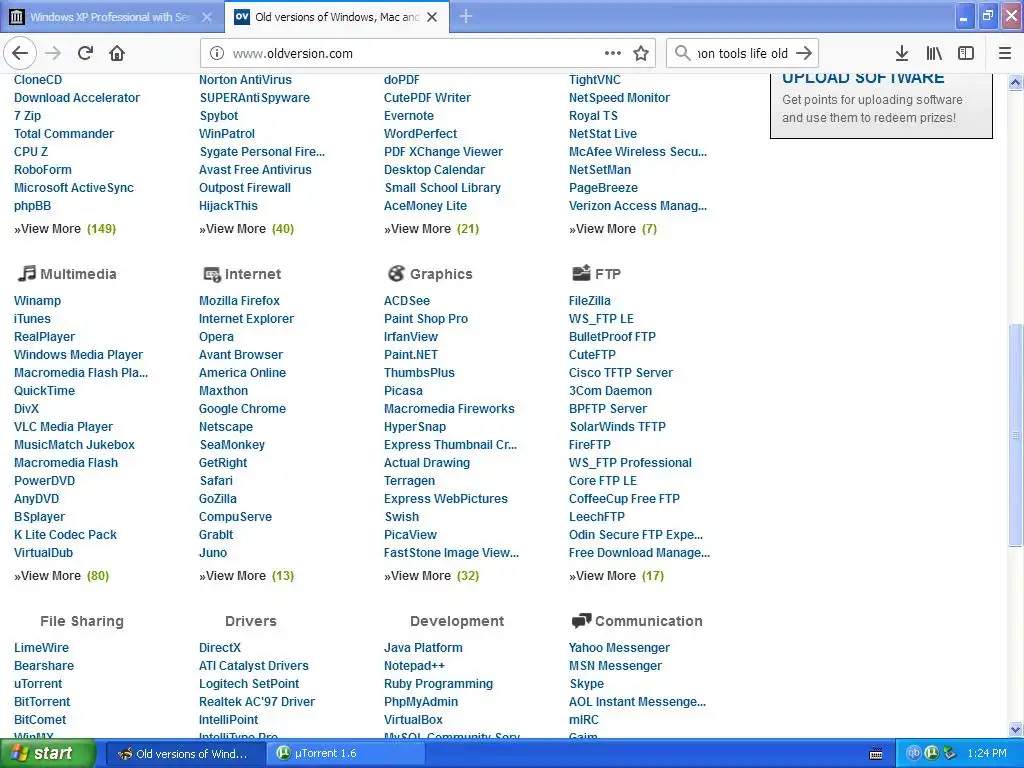Image resolution: width=1024 pixels, height=768 pixels.
Task: Open the FileZilla link
Action: point(590,300)
